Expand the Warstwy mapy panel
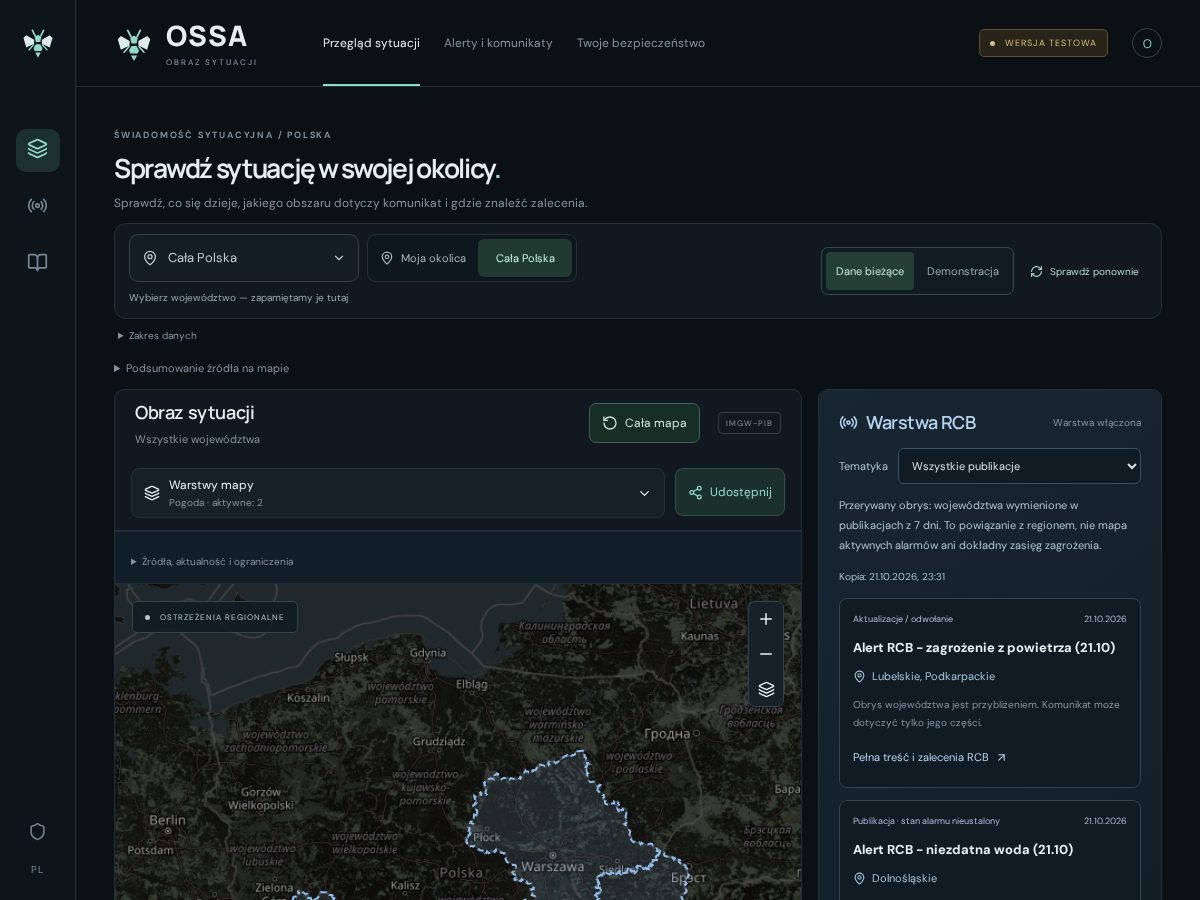The height and width of the screenshot is (900, 1200). (x=398, y=493)
